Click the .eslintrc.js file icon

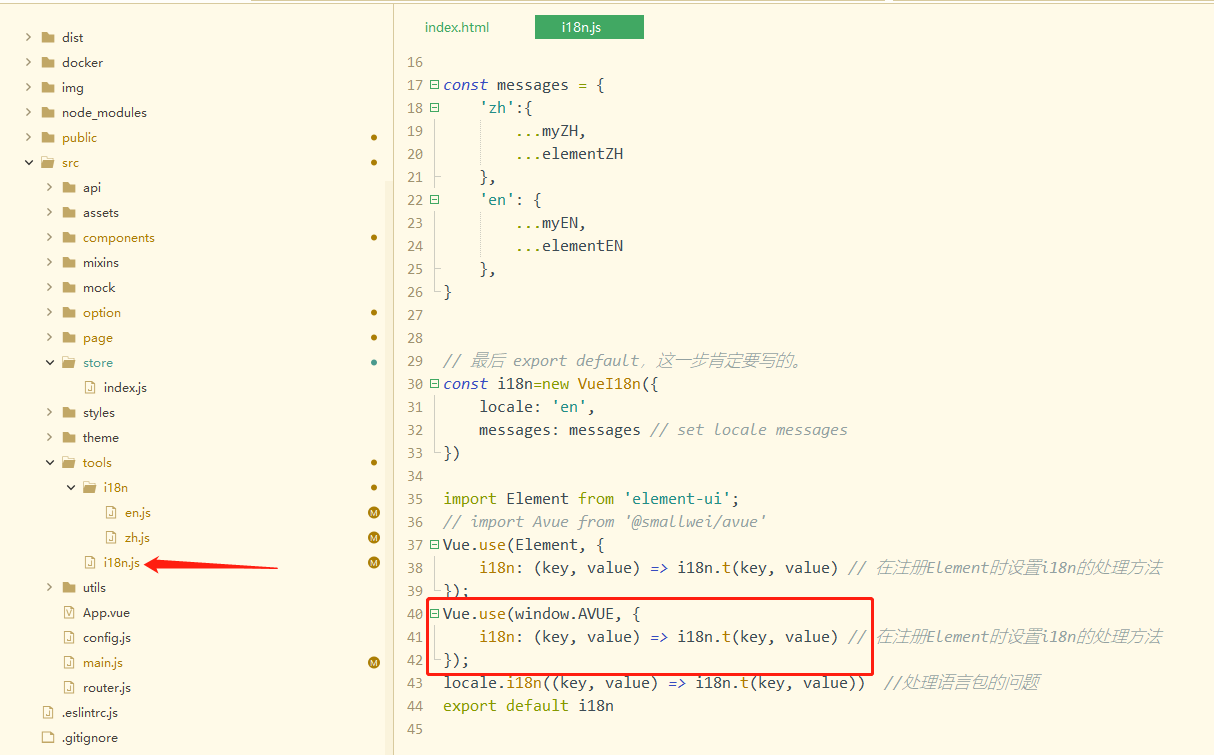point(48,712)
